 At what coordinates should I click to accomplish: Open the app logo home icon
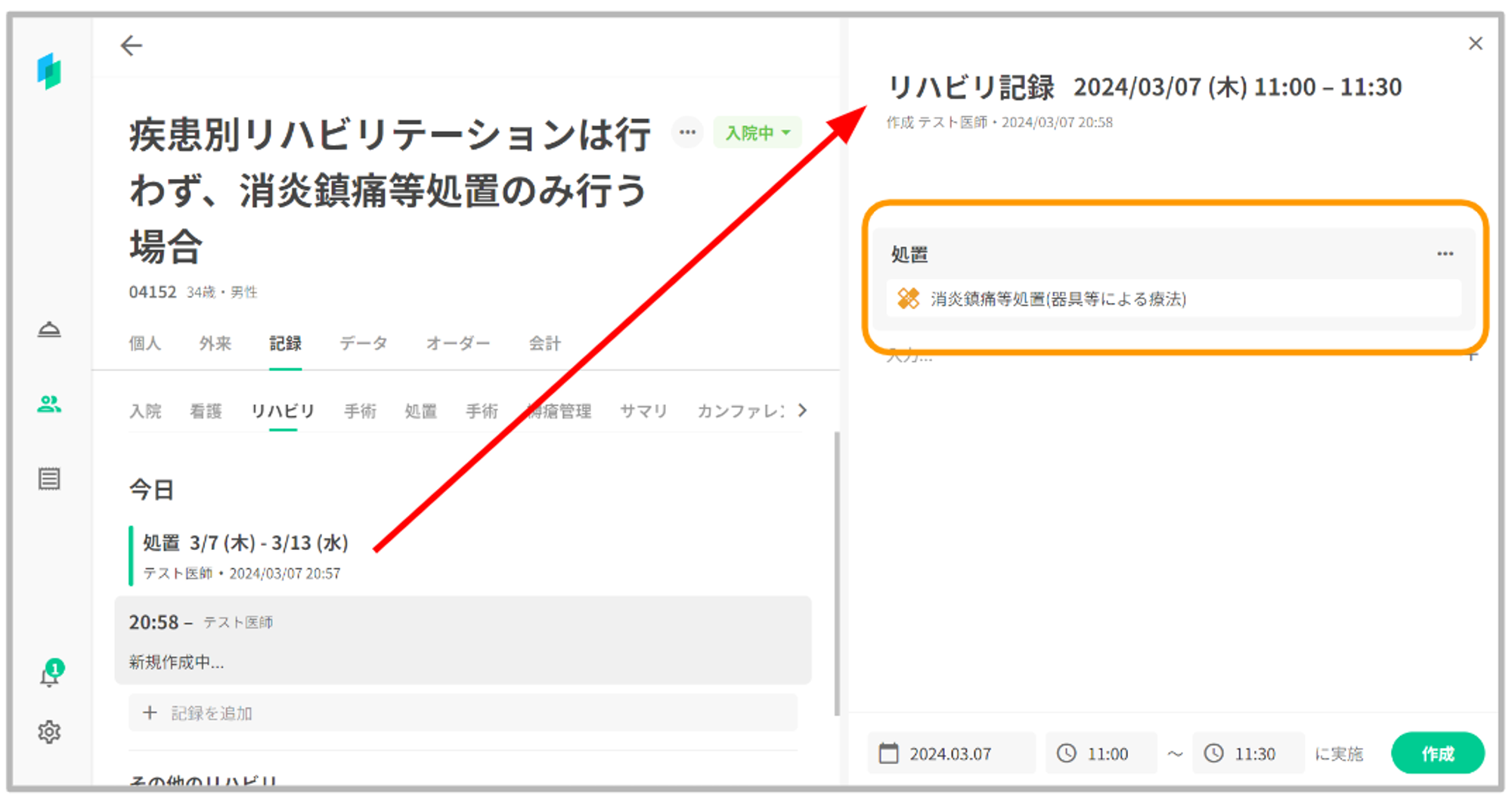[x=49, y=72]
